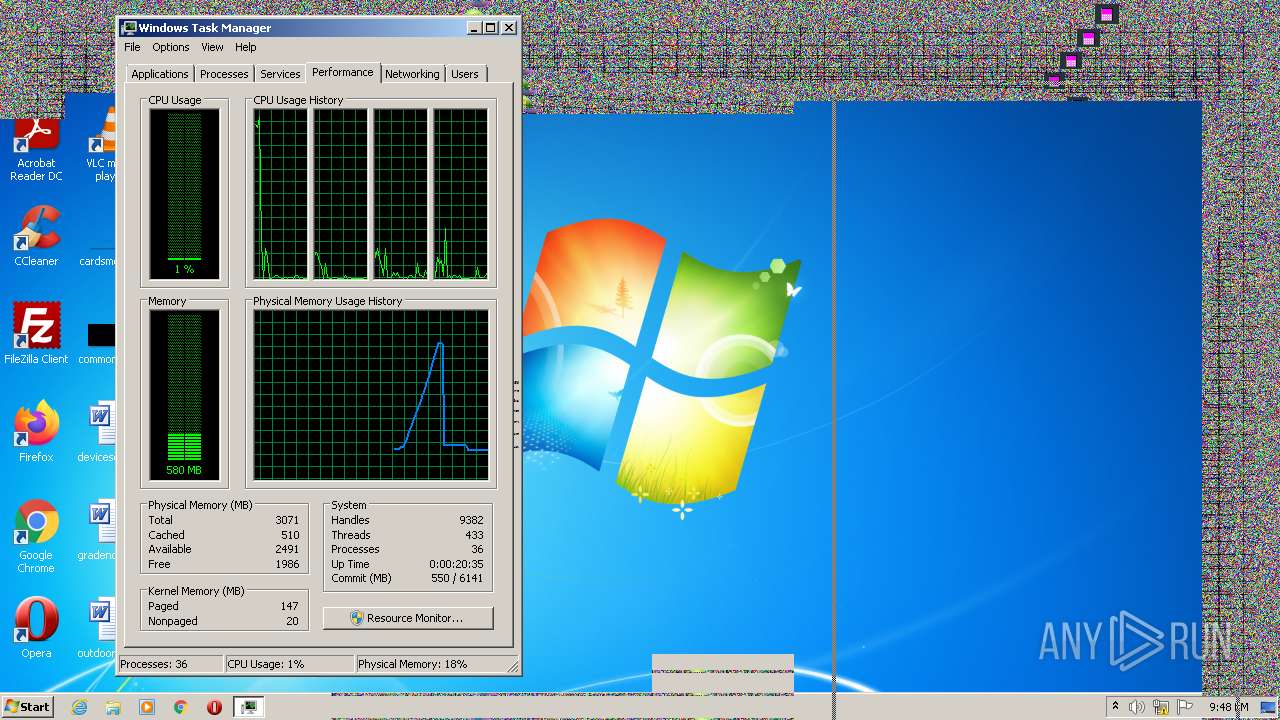Click the taskbar clock showing 9:48
The height and width of the screenshot is (720, 1280).
point(1228,707)
